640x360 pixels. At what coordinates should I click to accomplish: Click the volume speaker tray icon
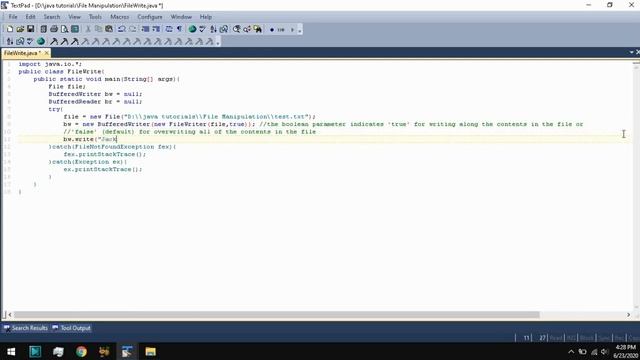coord(604,352)
